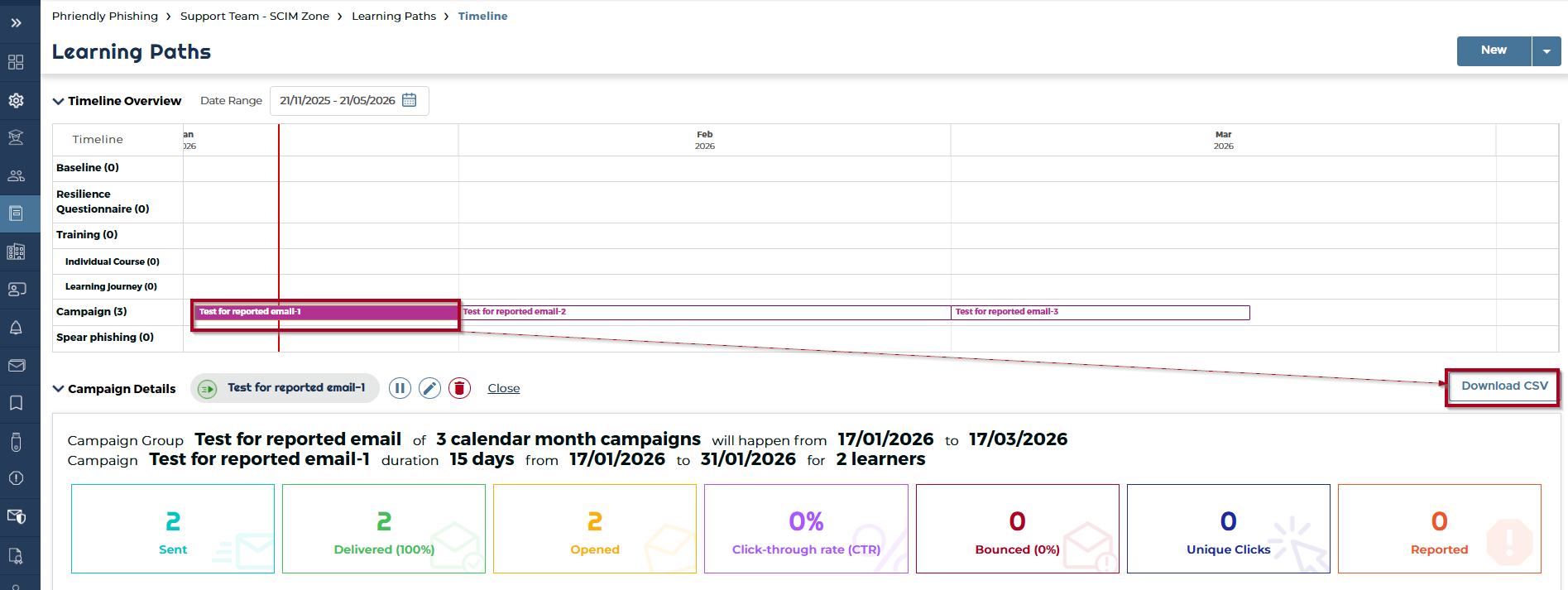Image resolution: width=1568 pixels, height=590 pixels.
Task: Select Test for reported email-3 timeline bar
Action: click(x=1100, y=312)
